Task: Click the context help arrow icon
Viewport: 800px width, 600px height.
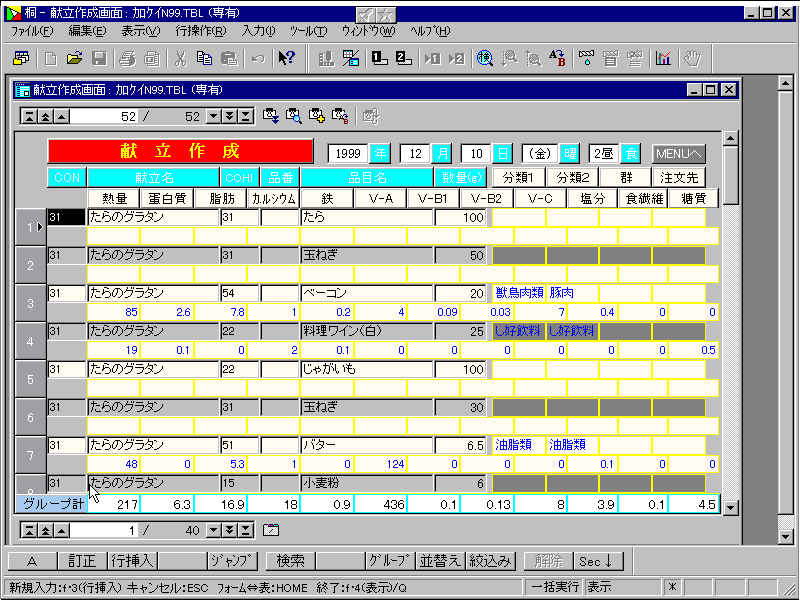Action: (286, 58)
